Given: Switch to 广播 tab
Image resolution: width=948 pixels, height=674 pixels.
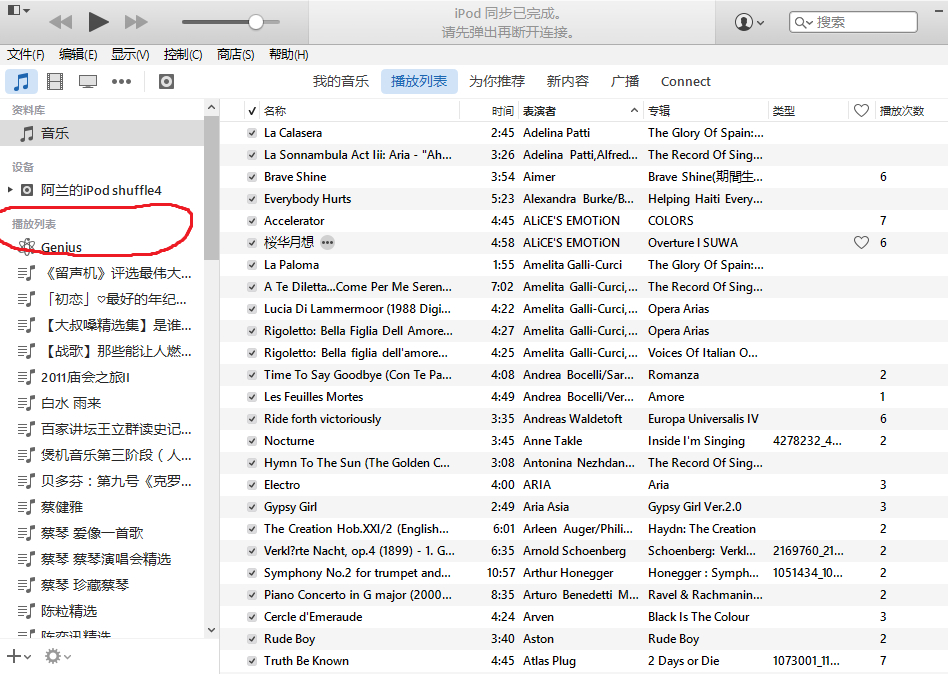Looking at the screenshot, I should pyautogui.click(x=625, y=81).
